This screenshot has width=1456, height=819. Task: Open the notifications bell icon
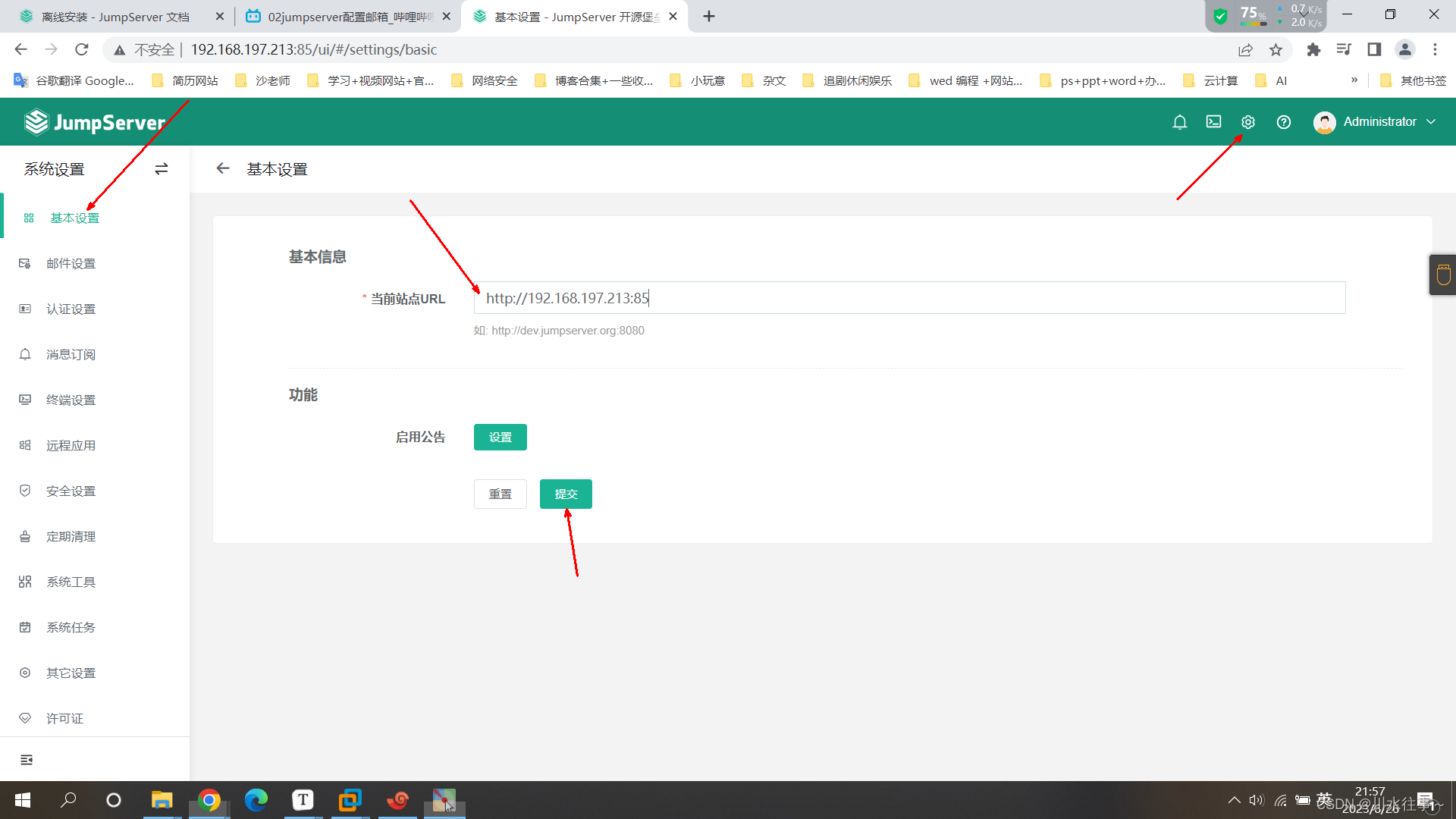click(1179, 122)
